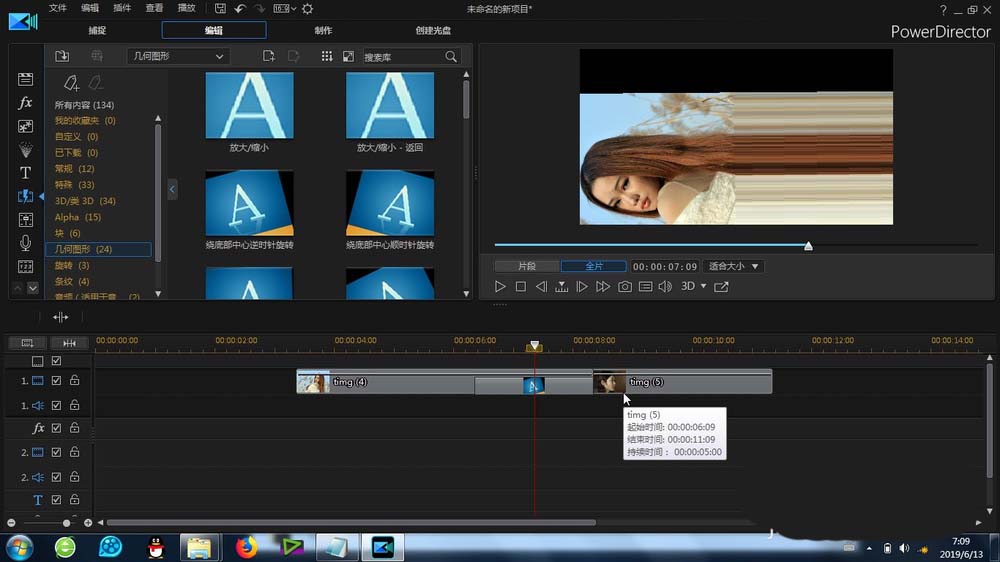The width and height of the screenshot is (1000, 562).
Task: Open the Title Room T icon
Action: coord(26,173)
